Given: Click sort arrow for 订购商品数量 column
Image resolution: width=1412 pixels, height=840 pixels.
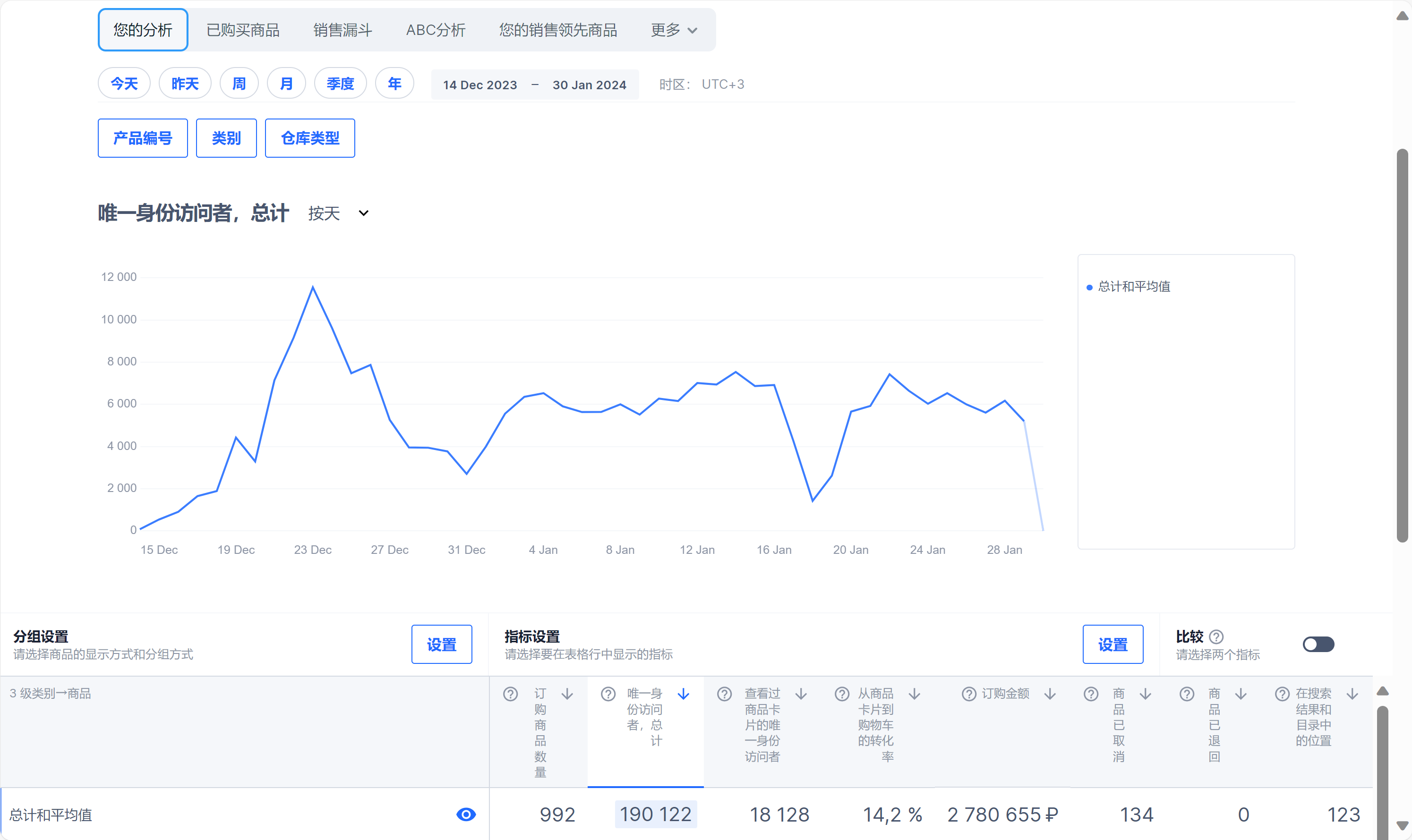Looking at the screenshot, I should [567, 694].
